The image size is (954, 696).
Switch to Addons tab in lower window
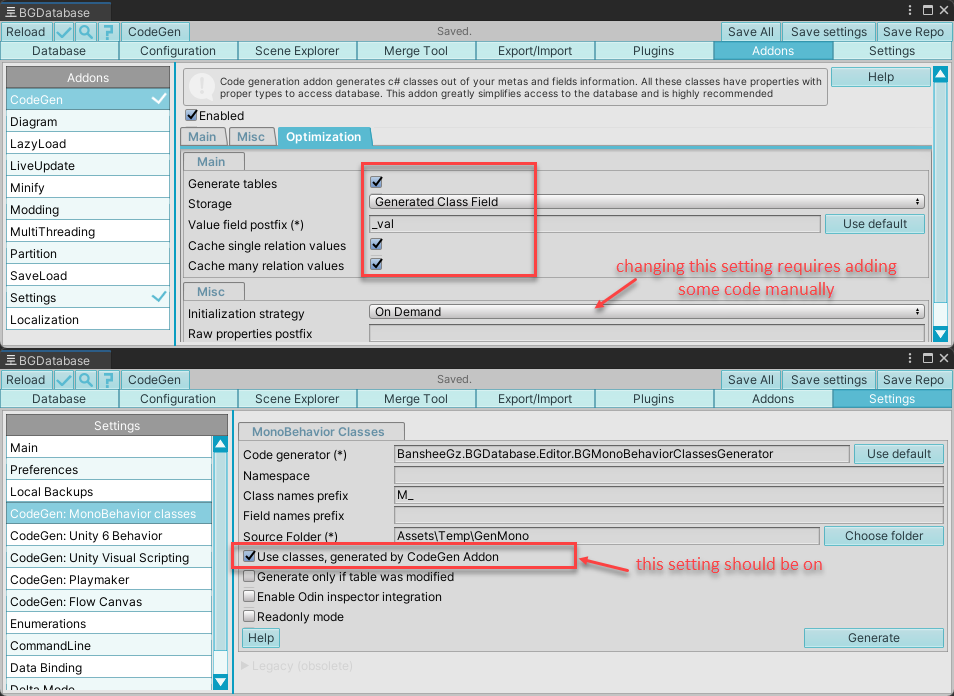(773, 399)
